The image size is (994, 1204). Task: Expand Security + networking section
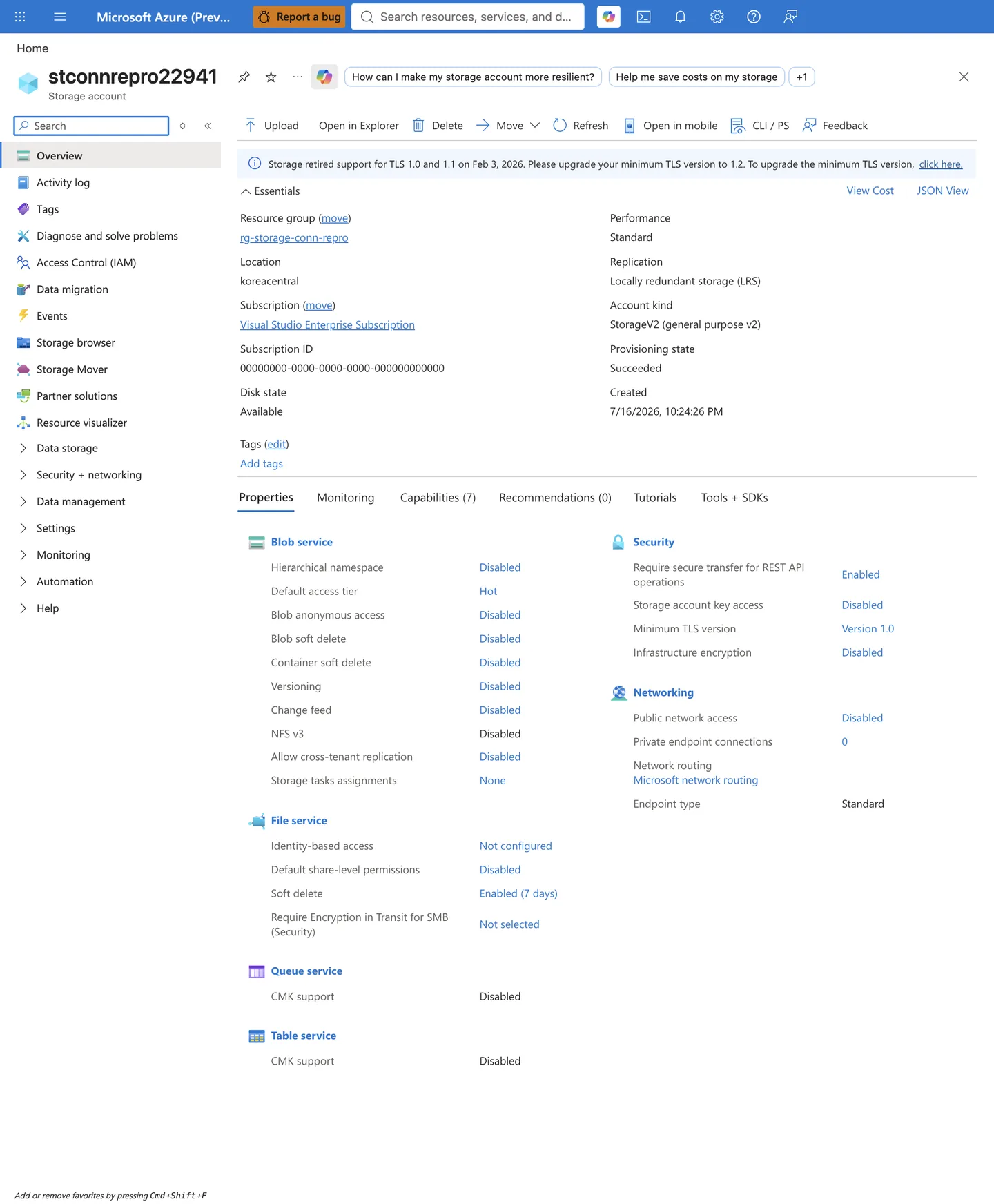[89, 475]
